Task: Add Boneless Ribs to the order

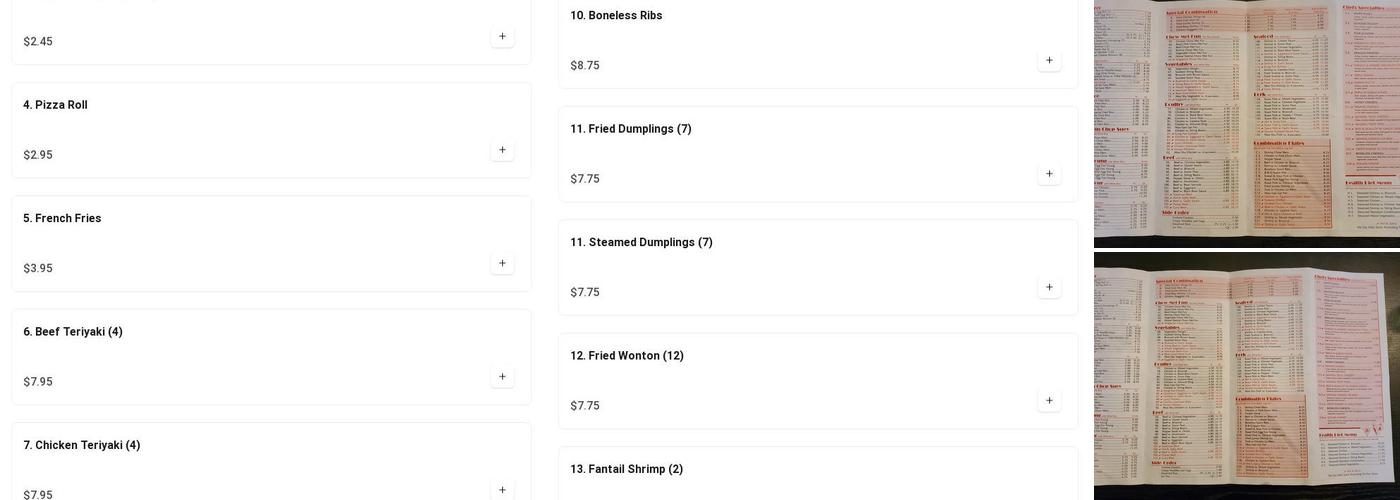Action: click(1049, 61)
